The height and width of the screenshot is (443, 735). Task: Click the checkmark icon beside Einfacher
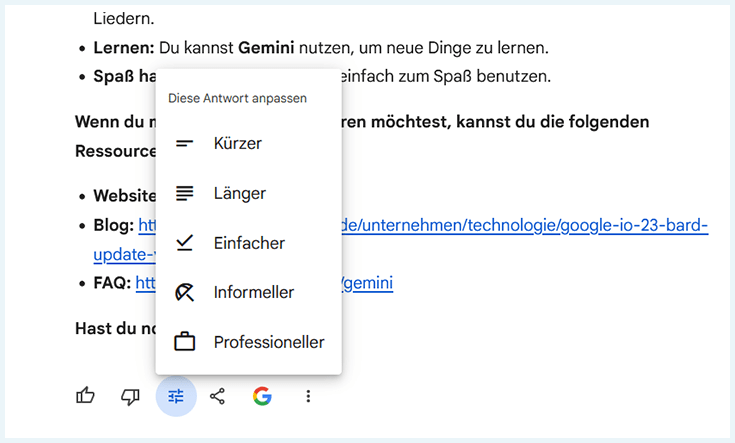click(x=184, y=243)
